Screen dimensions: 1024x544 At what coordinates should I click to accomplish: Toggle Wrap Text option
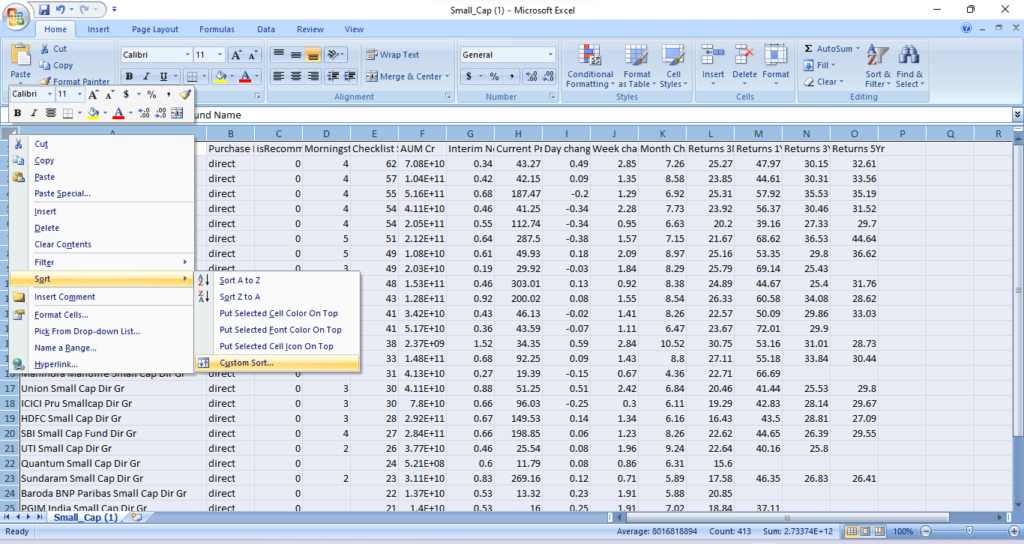[x=392, y=55]
